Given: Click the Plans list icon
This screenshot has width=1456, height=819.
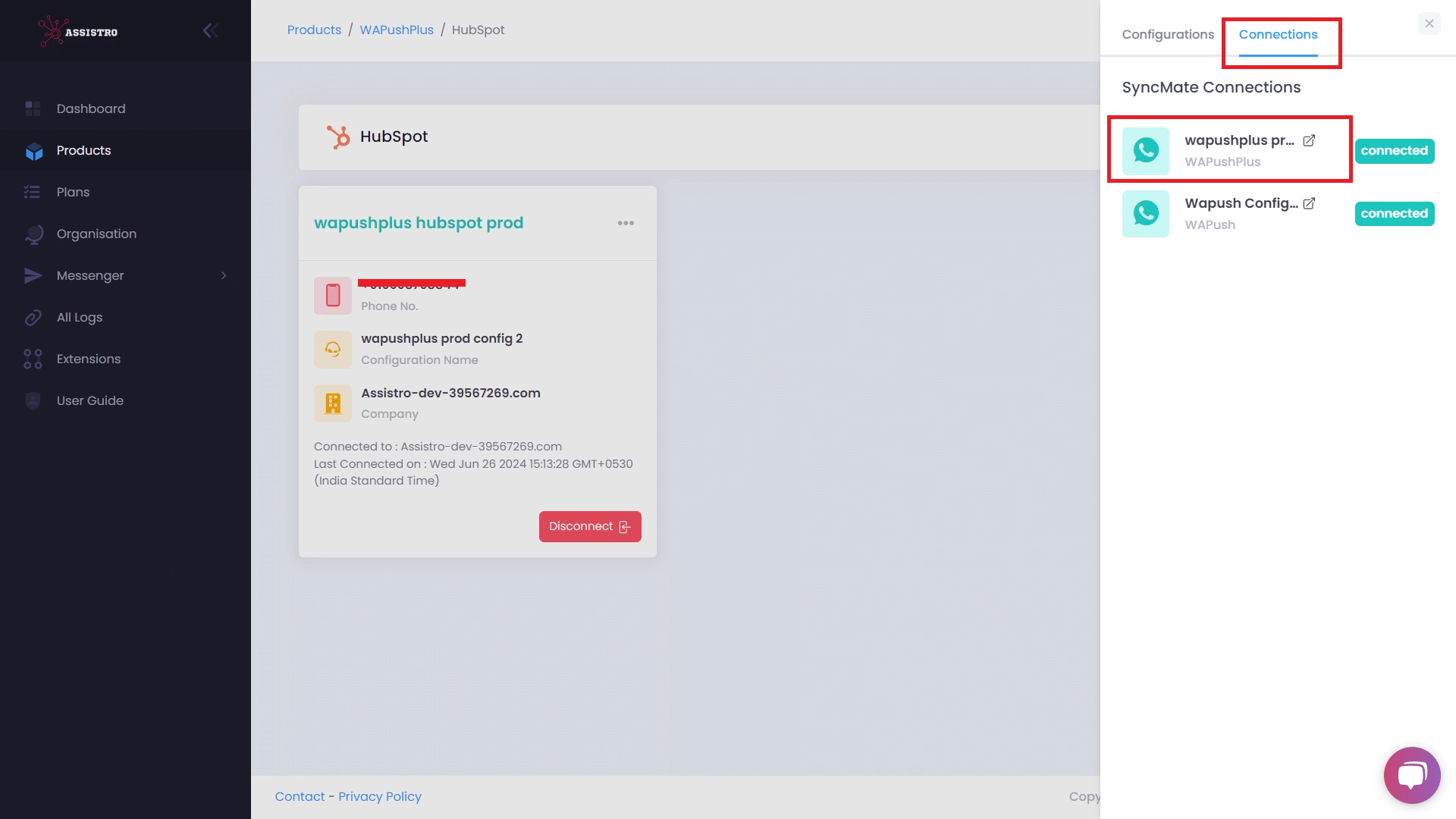Looking at the screenshot, I should pyautogui.click(x=32, y=192).
